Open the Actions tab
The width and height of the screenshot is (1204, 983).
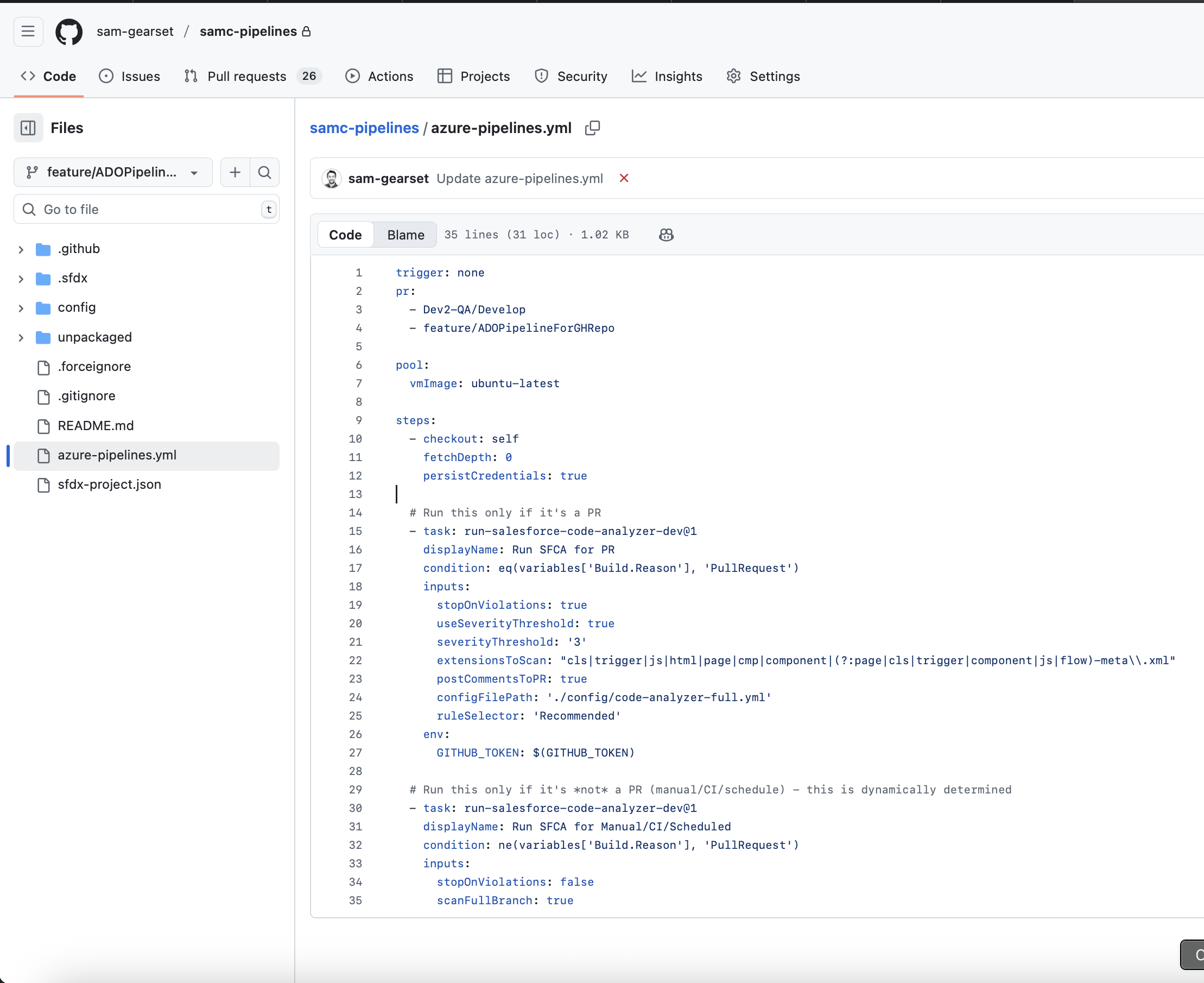(x=379, y=77)
